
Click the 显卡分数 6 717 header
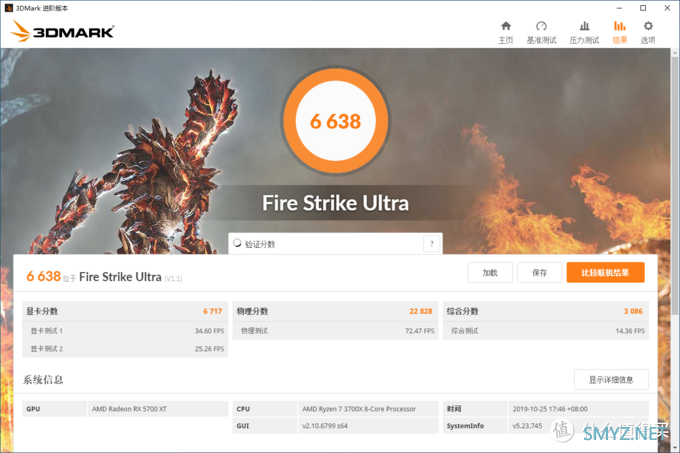(125, 311)
